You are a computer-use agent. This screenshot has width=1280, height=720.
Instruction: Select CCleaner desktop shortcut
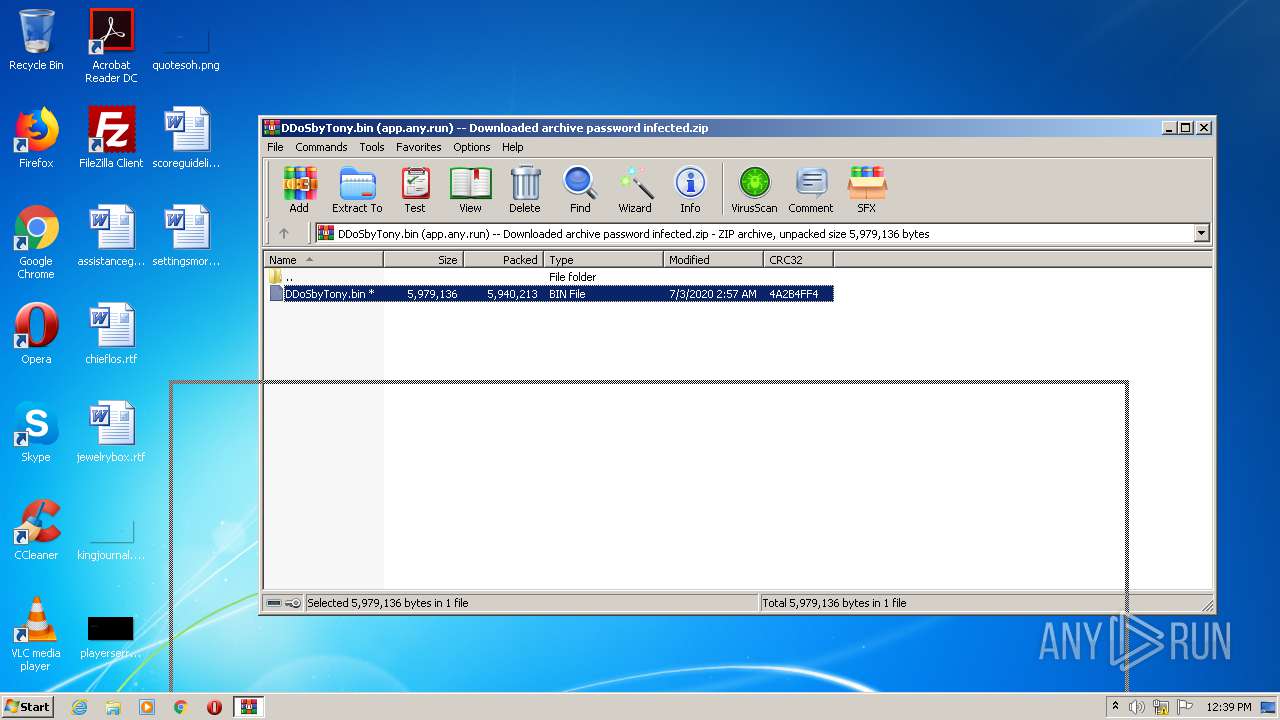(36, 529)
